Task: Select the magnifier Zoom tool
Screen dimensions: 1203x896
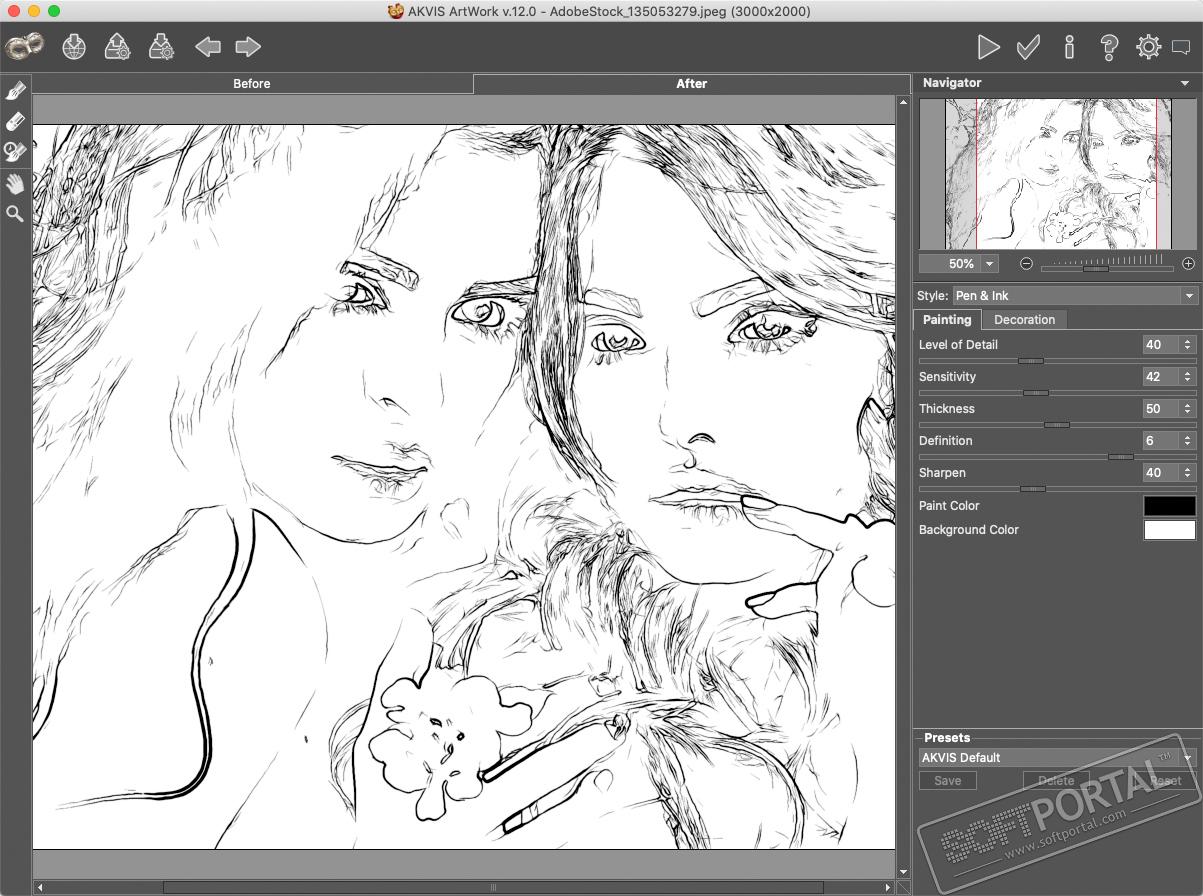Action: point(15,213)
